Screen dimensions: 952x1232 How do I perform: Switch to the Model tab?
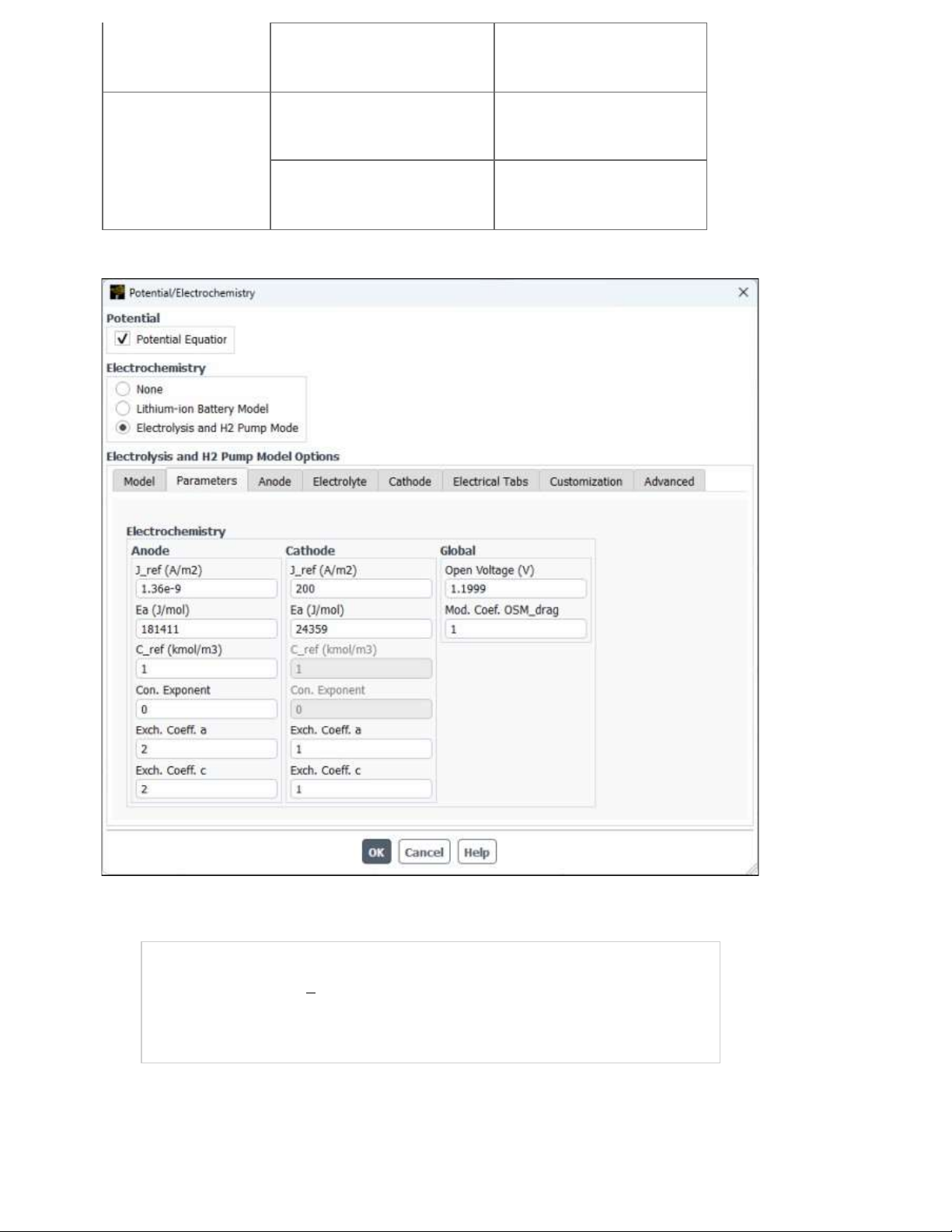point(139,481)
